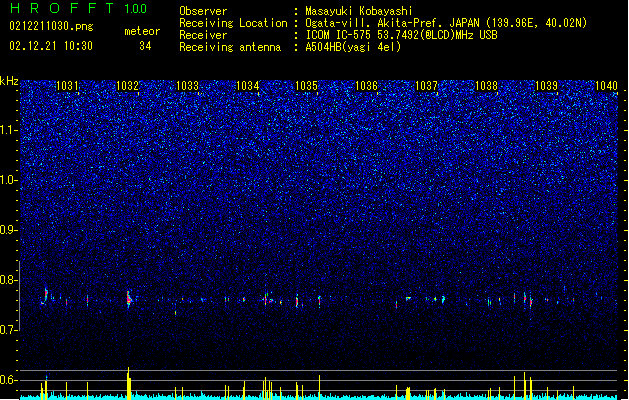
Task: Click the HROFFT 1.0.0 title text
Action: [x=78, y=8]
